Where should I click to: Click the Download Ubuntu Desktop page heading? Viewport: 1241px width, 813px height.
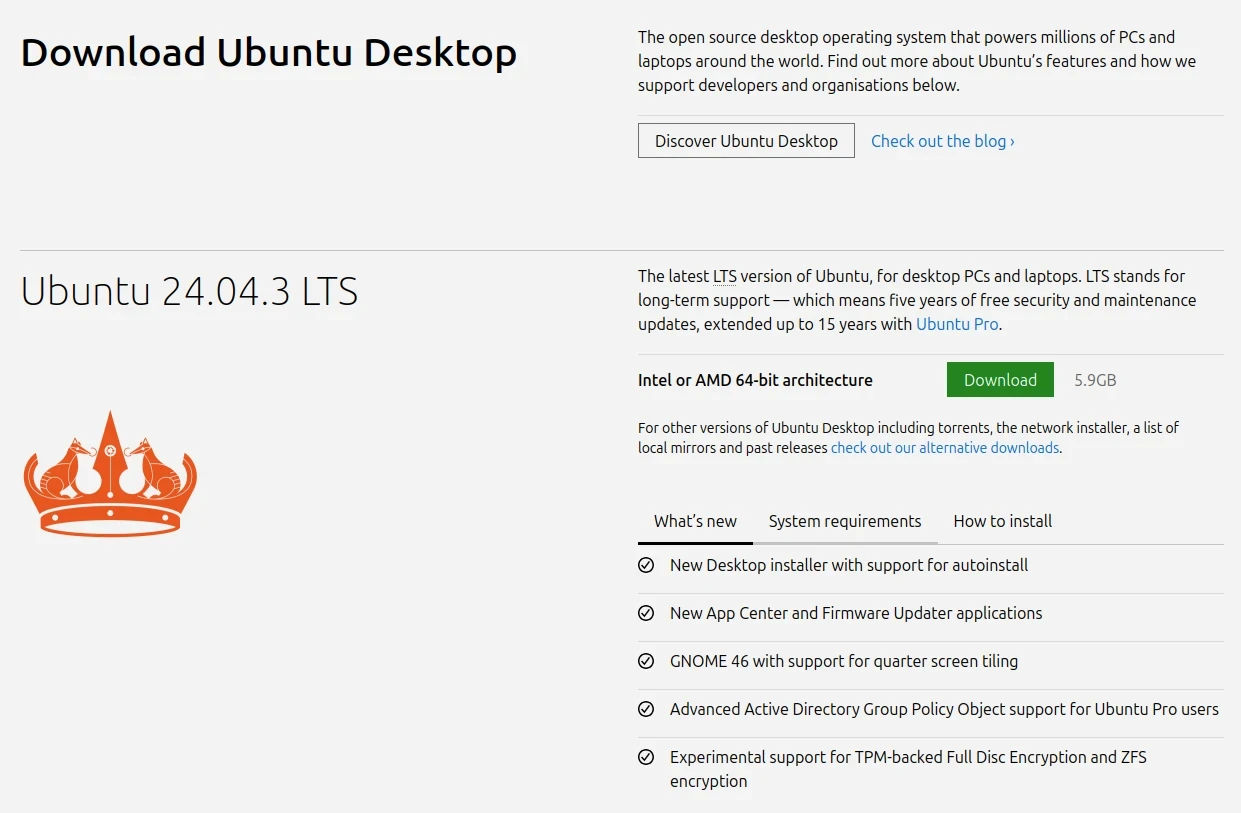point(268,52)
